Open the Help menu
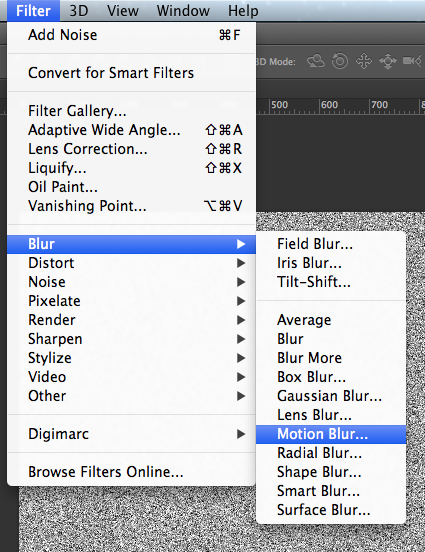425x552 pixels. pos(243,11)
